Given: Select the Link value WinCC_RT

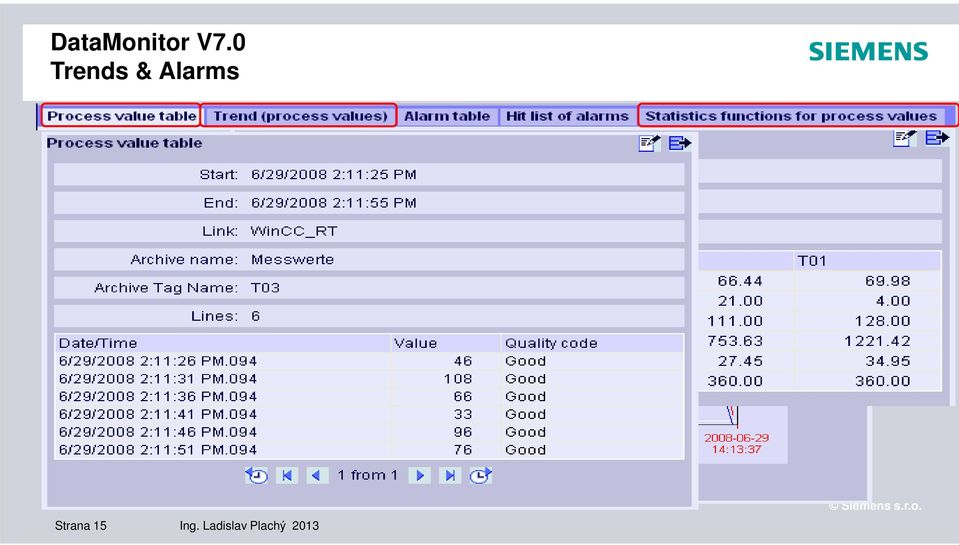Looking at the screenshot, I should [294, 231].
